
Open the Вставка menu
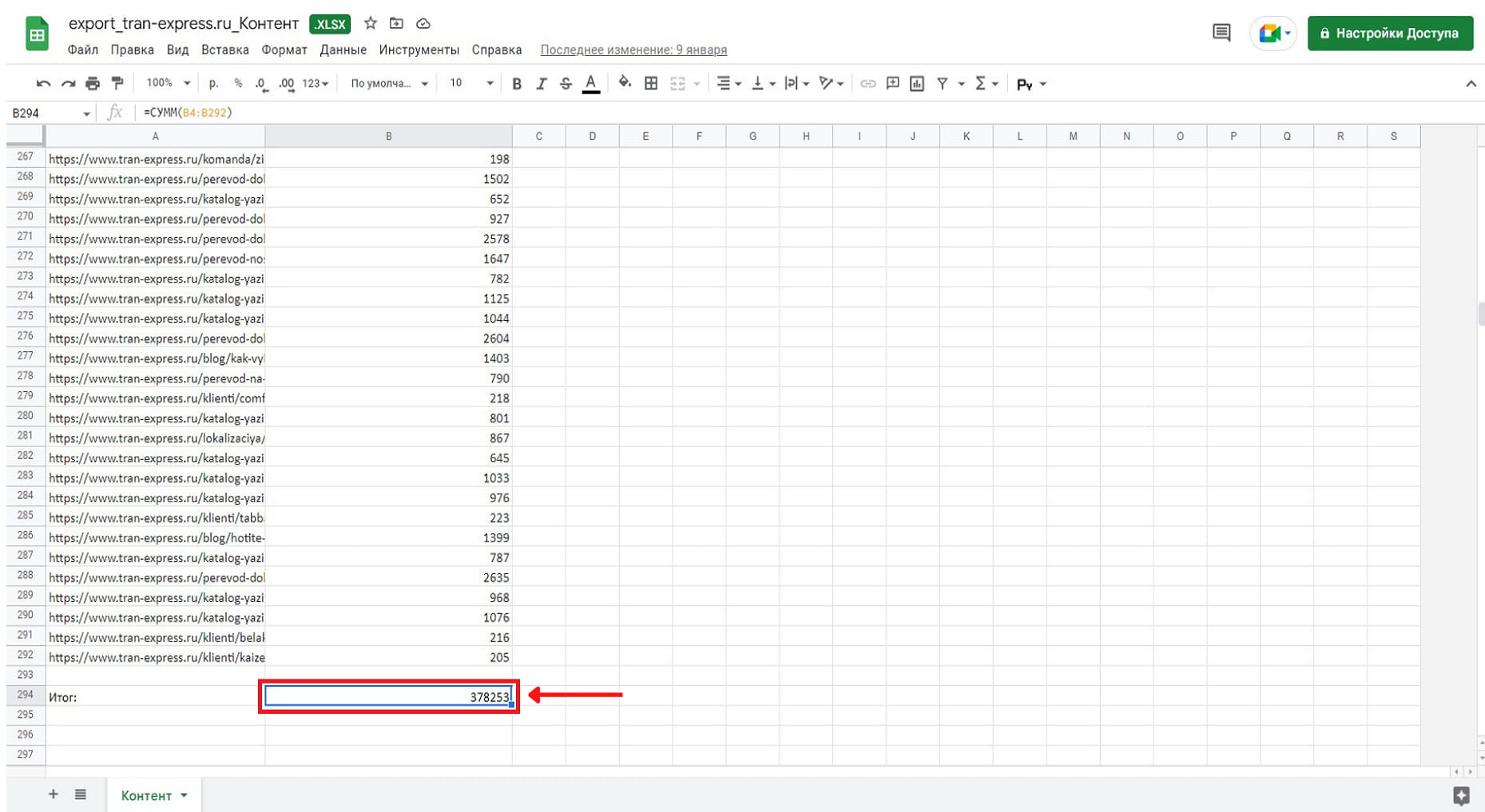(x=225, y=50)
